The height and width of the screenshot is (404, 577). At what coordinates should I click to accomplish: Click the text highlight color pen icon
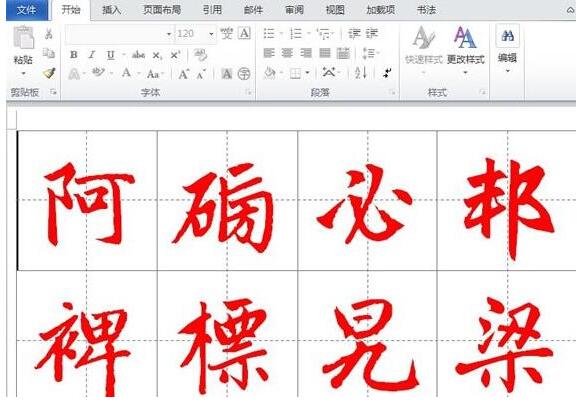[98, 72]
